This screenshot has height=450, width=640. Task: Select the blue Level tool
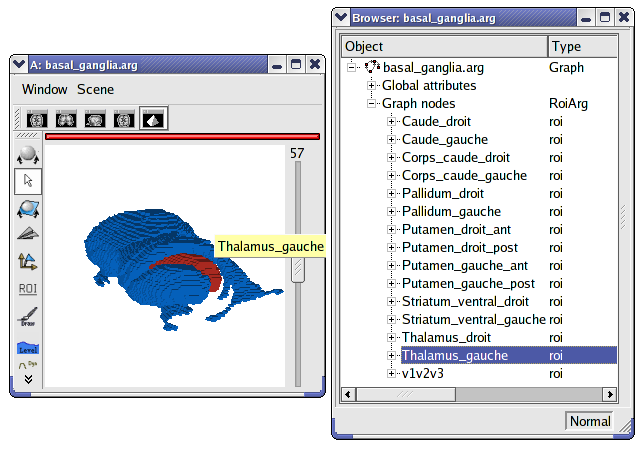coord(28,347)
